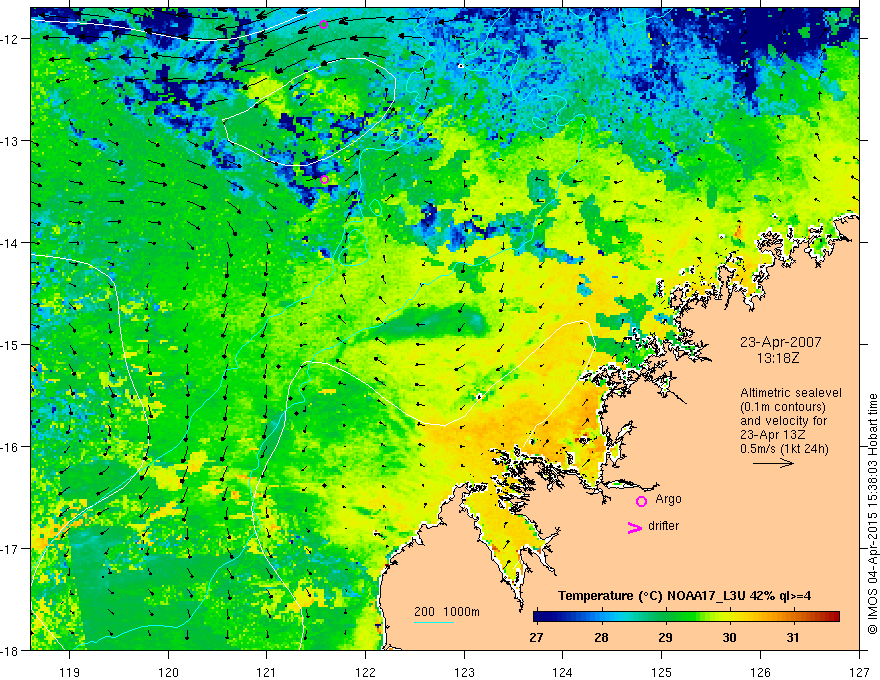880x680 pixels.
Task: Click longitude label '123' on the bottom axis
Action: click(464, 672)
